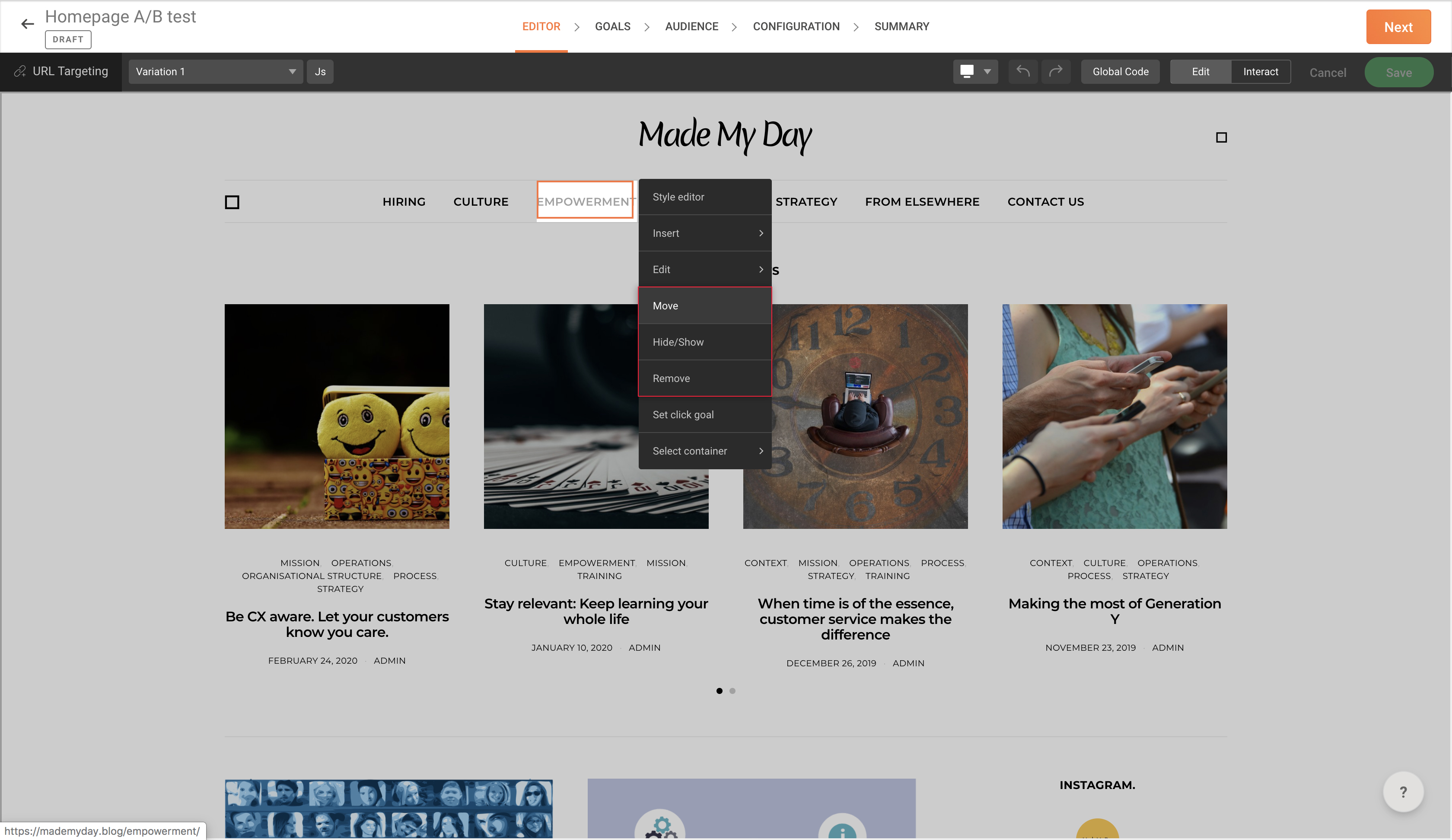The width and height of the screenshot is (1452, 840).
Task: Click the URL Targeting link icon
Action: pyautogui.click(x=20, y=71)
